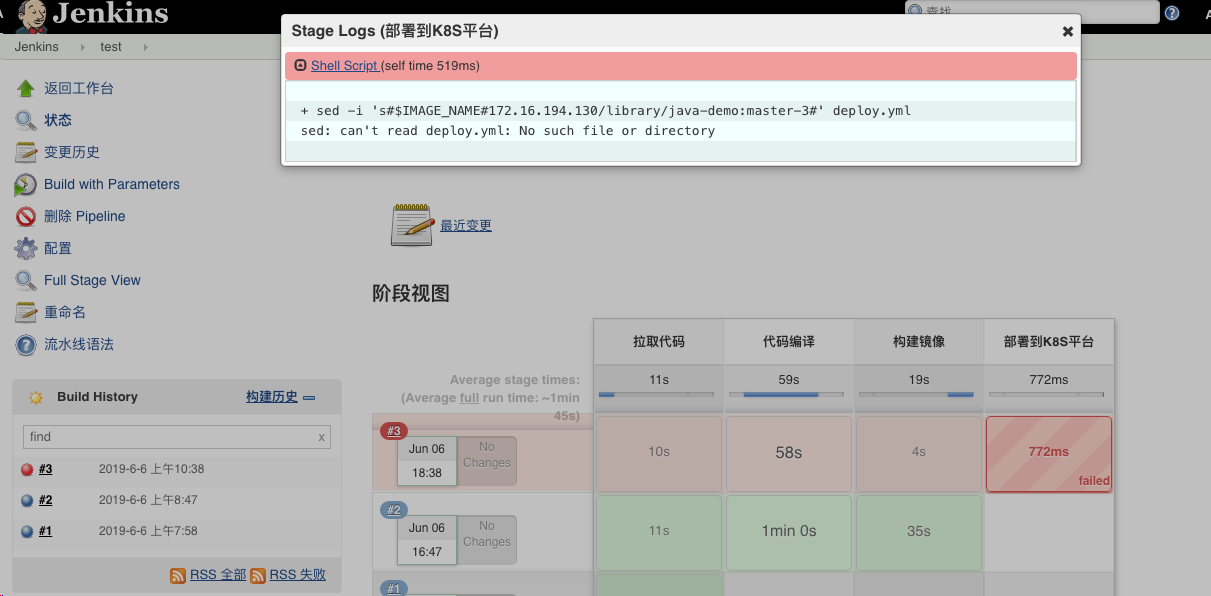Image resolution: width=1211 pixels, height=596 pixels.
Task: Click the Build with Parameters clock icon
Action: [27, 184]
